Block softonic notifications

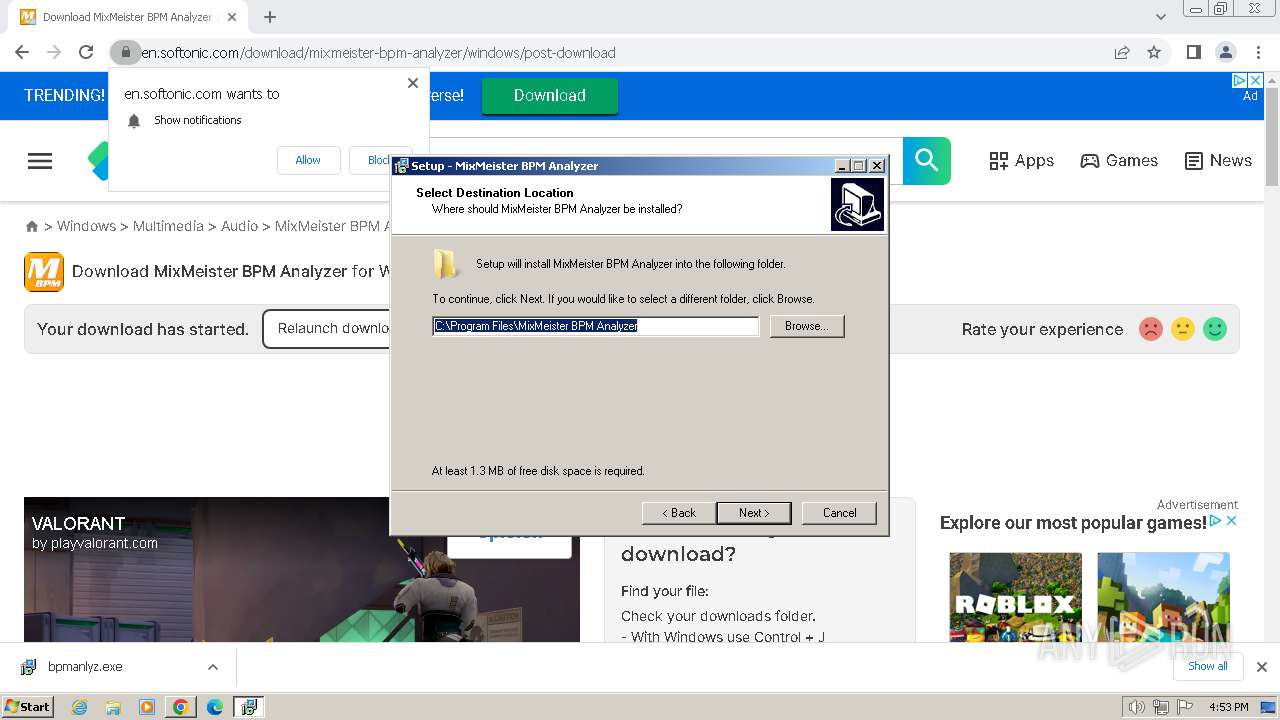click(x=381, y=160)
